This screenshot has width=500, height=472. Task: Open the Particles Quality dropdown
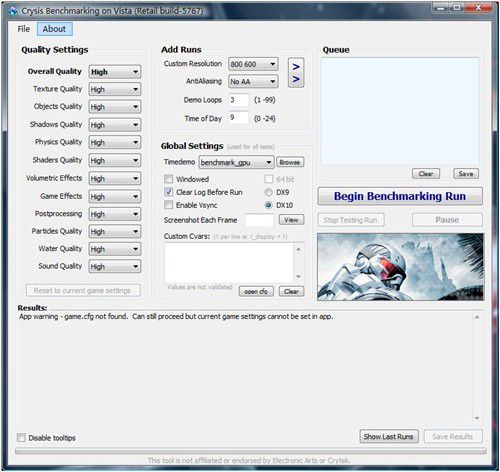point(115,231)
